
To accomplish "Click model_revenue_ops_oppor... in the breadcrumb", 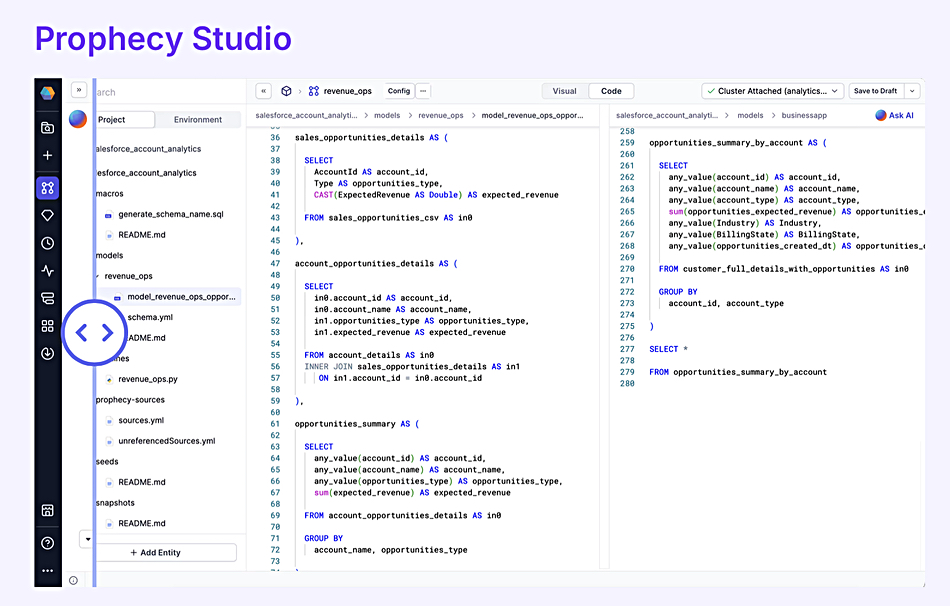I will pos(532,115).
